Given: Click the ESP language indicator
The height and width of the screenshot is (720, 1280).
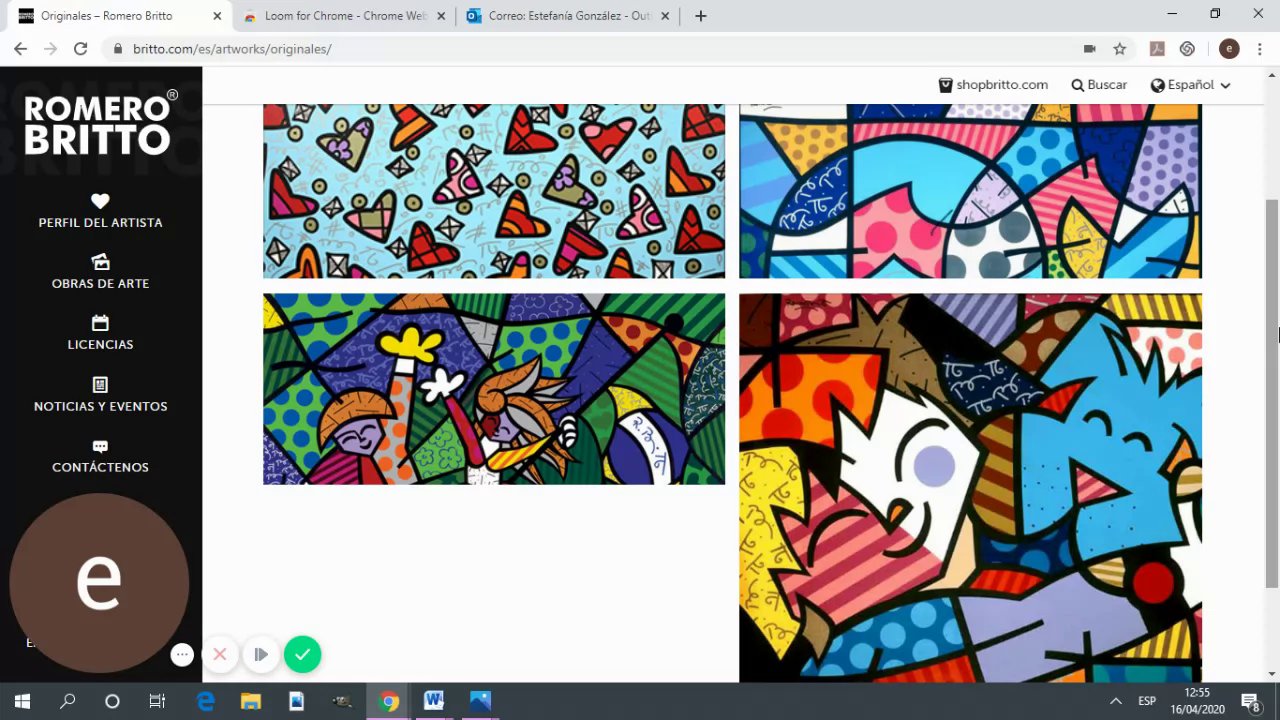Looking at the screenshot, I should [1147, 701].
